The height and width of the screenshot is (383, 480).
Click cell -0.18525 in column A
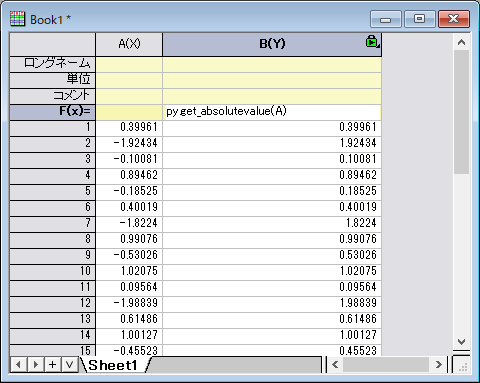tap(129, 192)
